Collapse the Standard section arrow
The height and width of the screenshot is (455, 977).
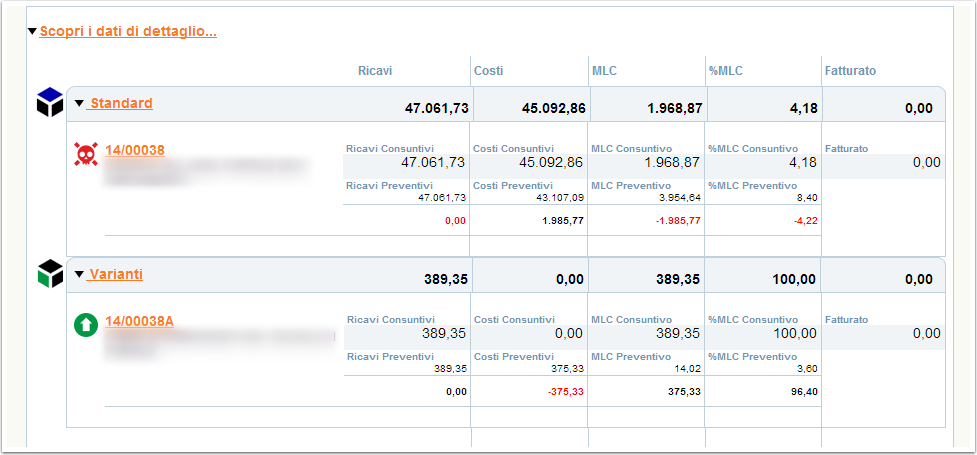79,103
